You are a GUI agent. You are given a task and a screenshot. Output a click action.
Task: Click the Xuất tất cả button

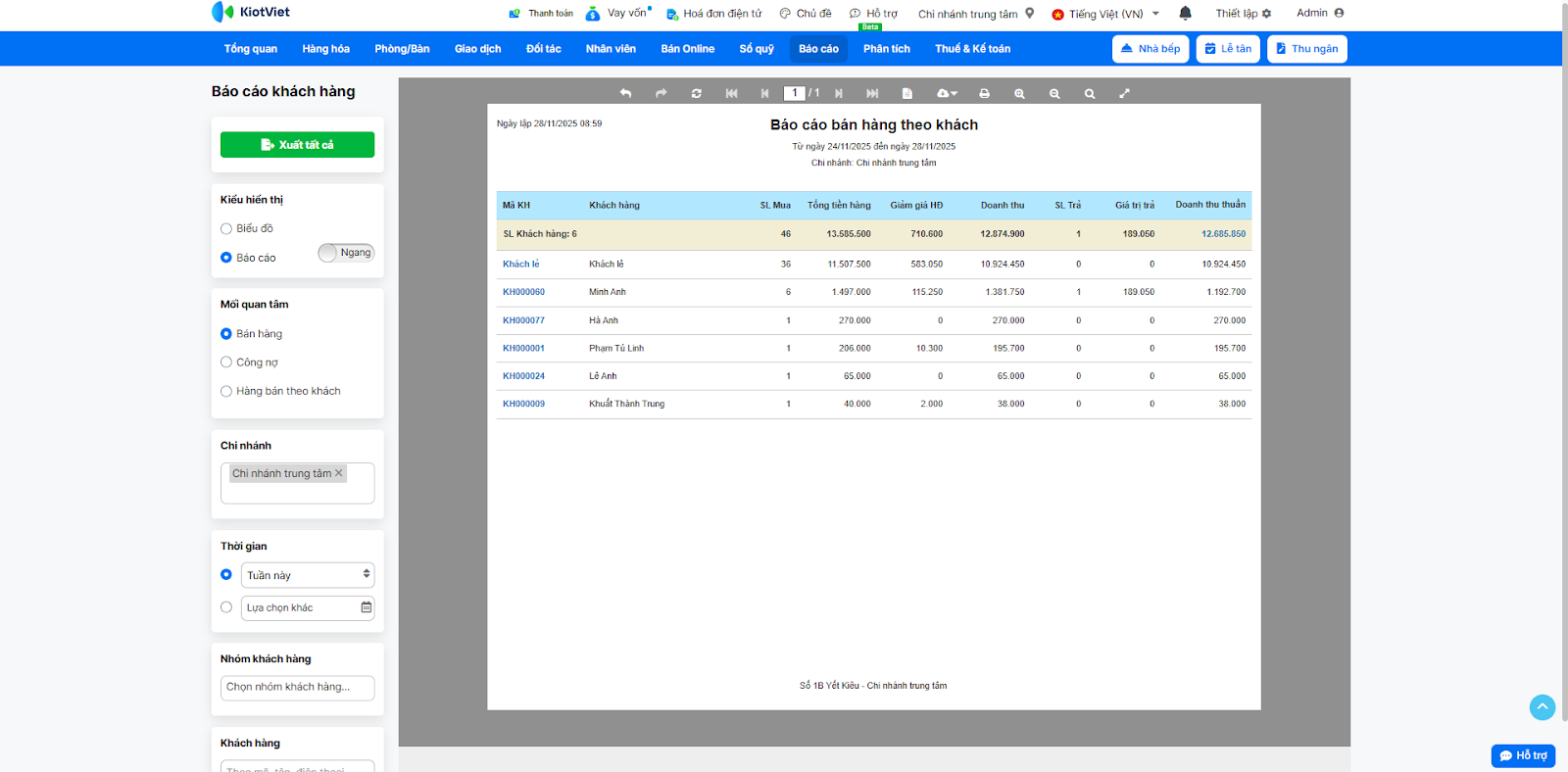coord(297,145)
